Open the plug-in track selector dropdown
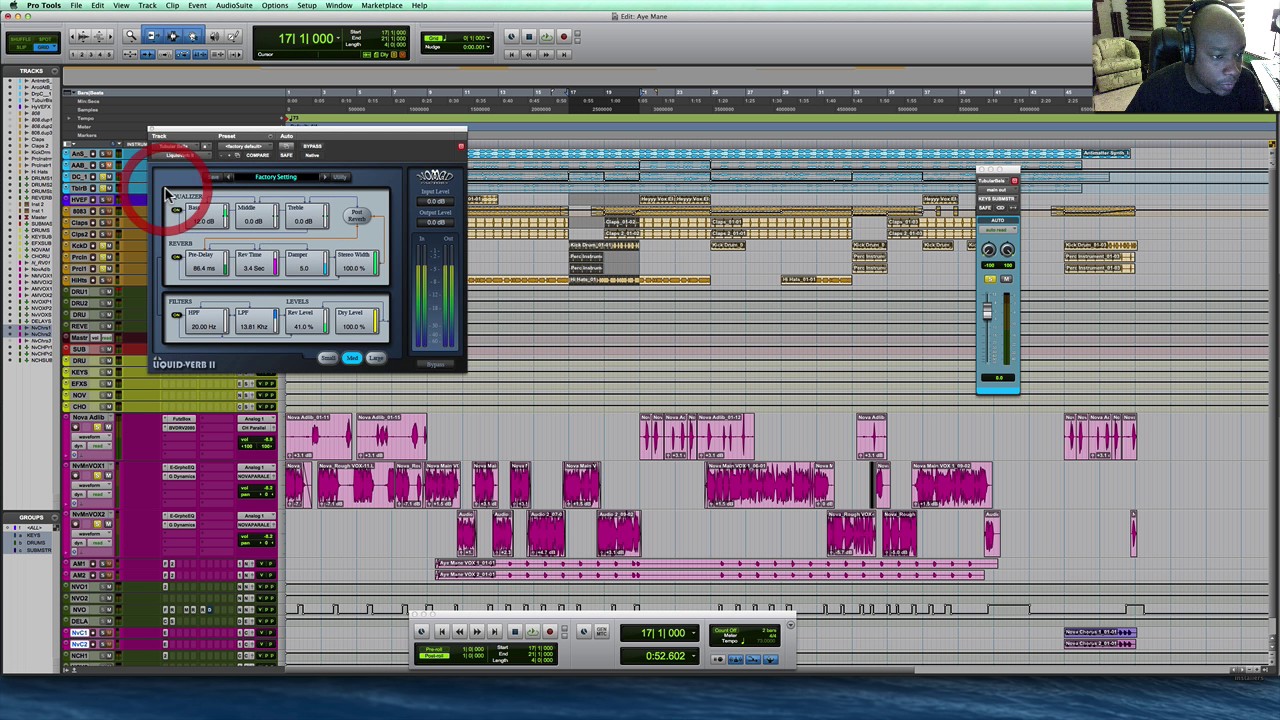 (175, 146)
